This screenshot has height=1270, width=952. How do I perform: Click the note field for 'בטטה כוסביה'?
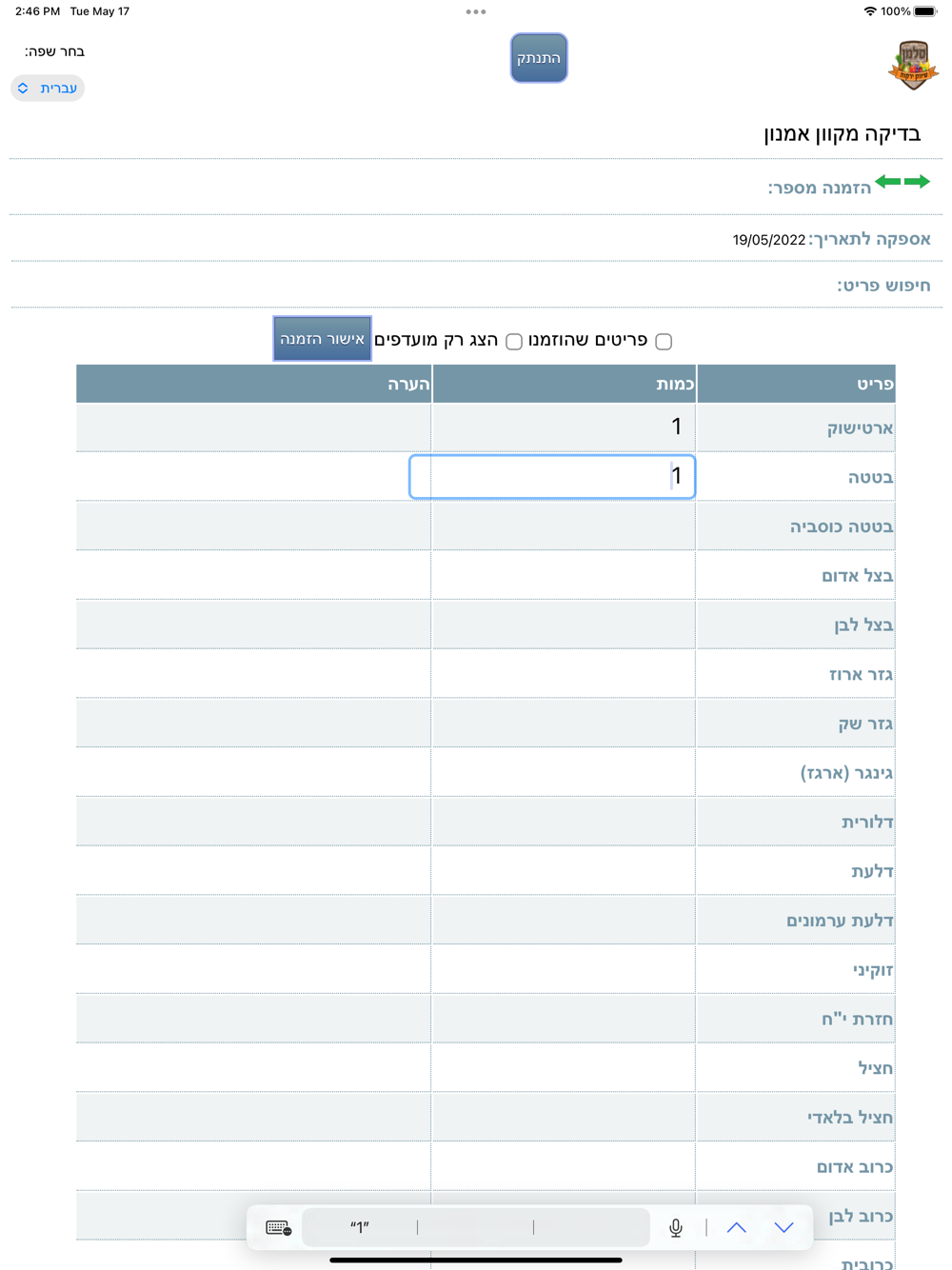click(x=254, y=526)
